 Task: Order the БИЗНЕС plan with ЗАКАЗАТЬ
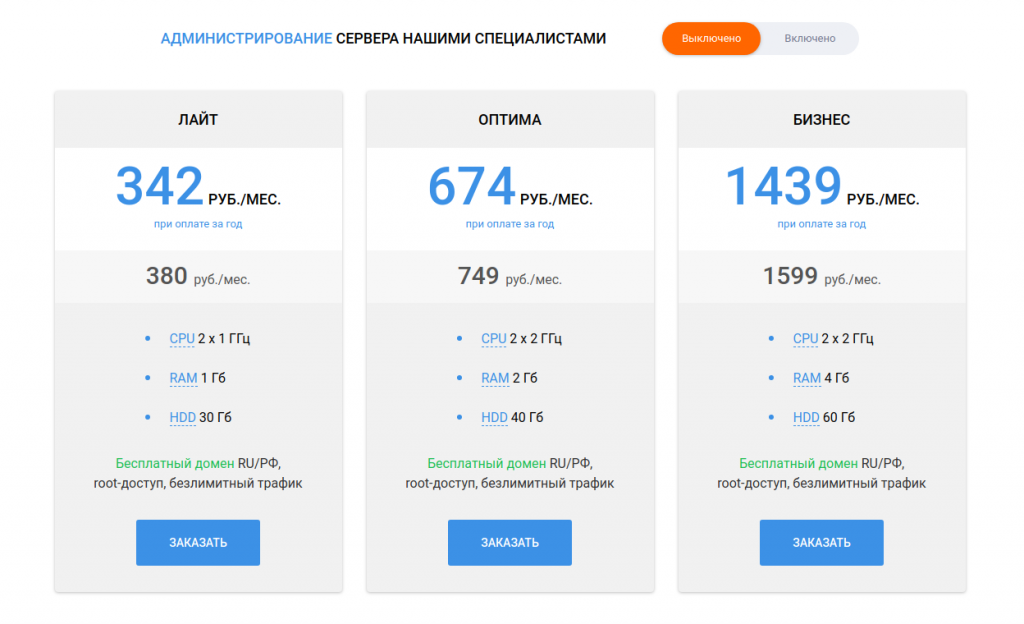pos(822,542)
